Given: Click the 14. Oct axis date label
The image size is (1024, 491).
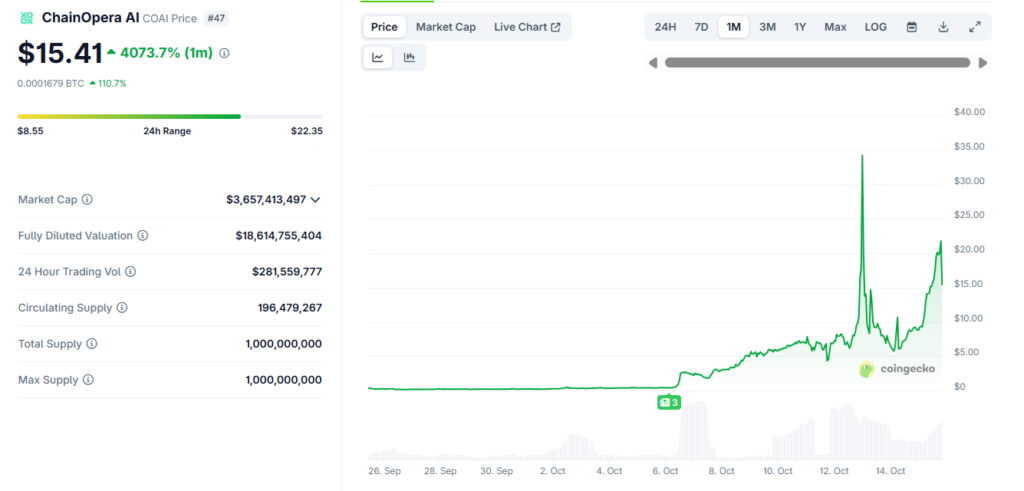Looking at the screenshot, I should click(889, 471).
